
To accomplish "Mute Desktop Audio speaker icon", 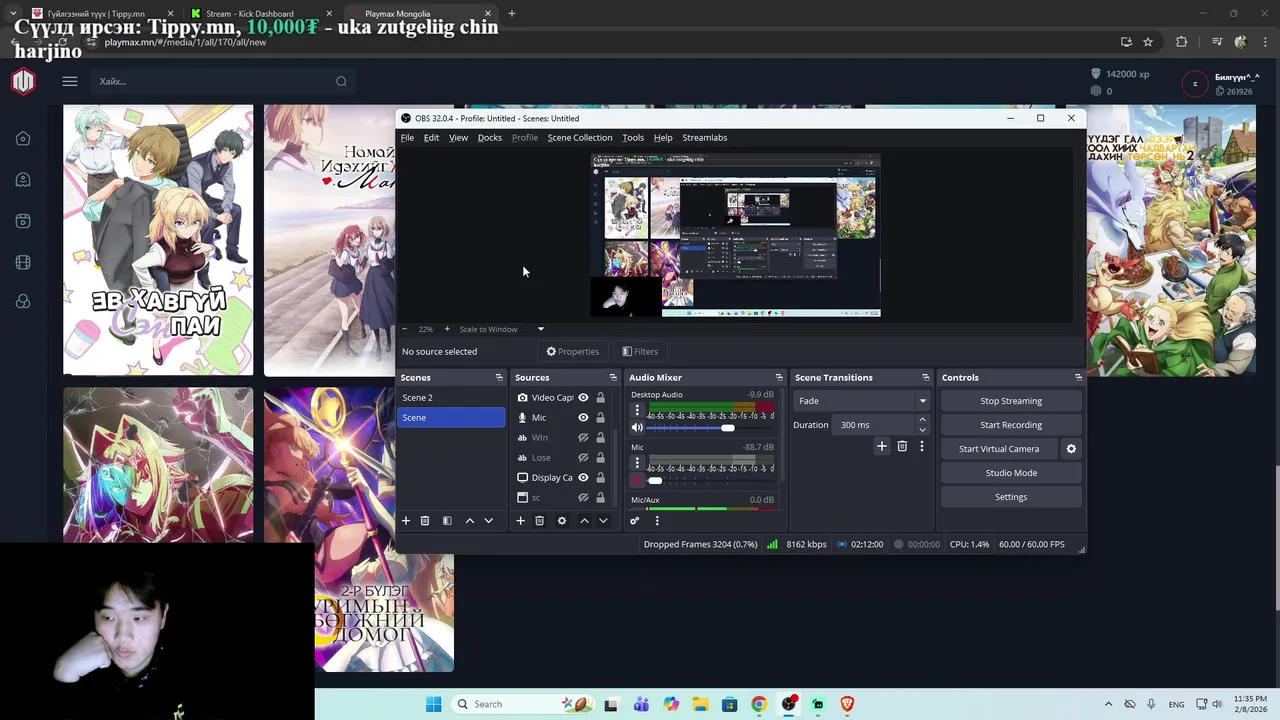I will click(637, 428).
